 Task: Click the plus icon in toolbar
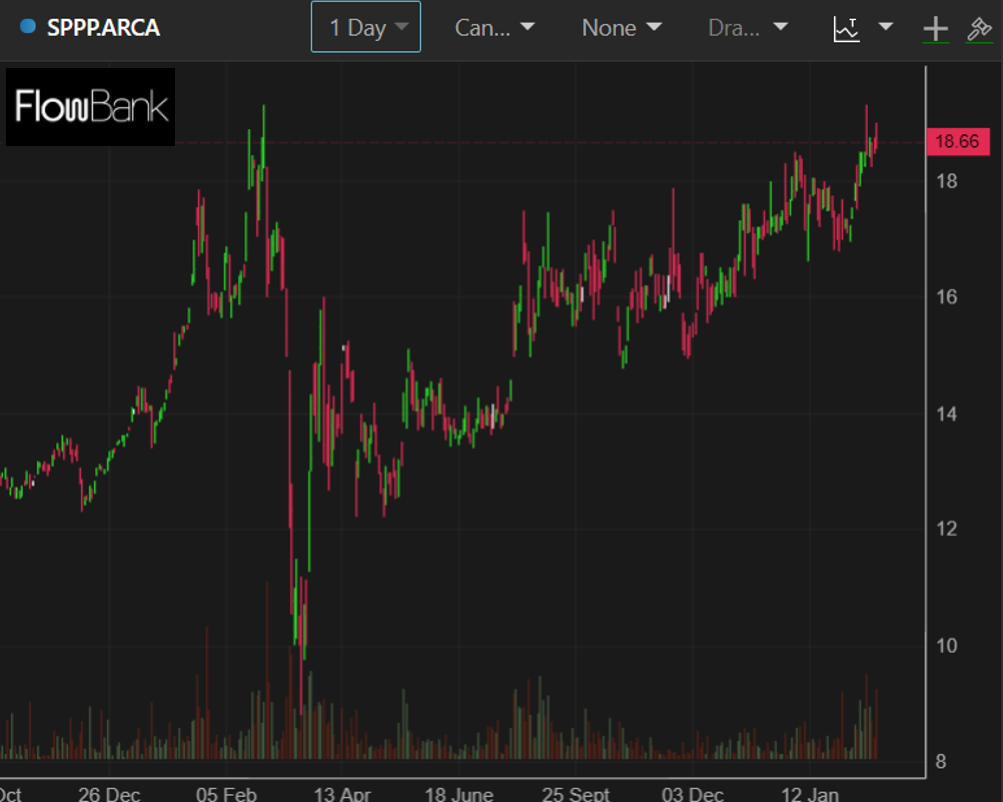(935, 28)
